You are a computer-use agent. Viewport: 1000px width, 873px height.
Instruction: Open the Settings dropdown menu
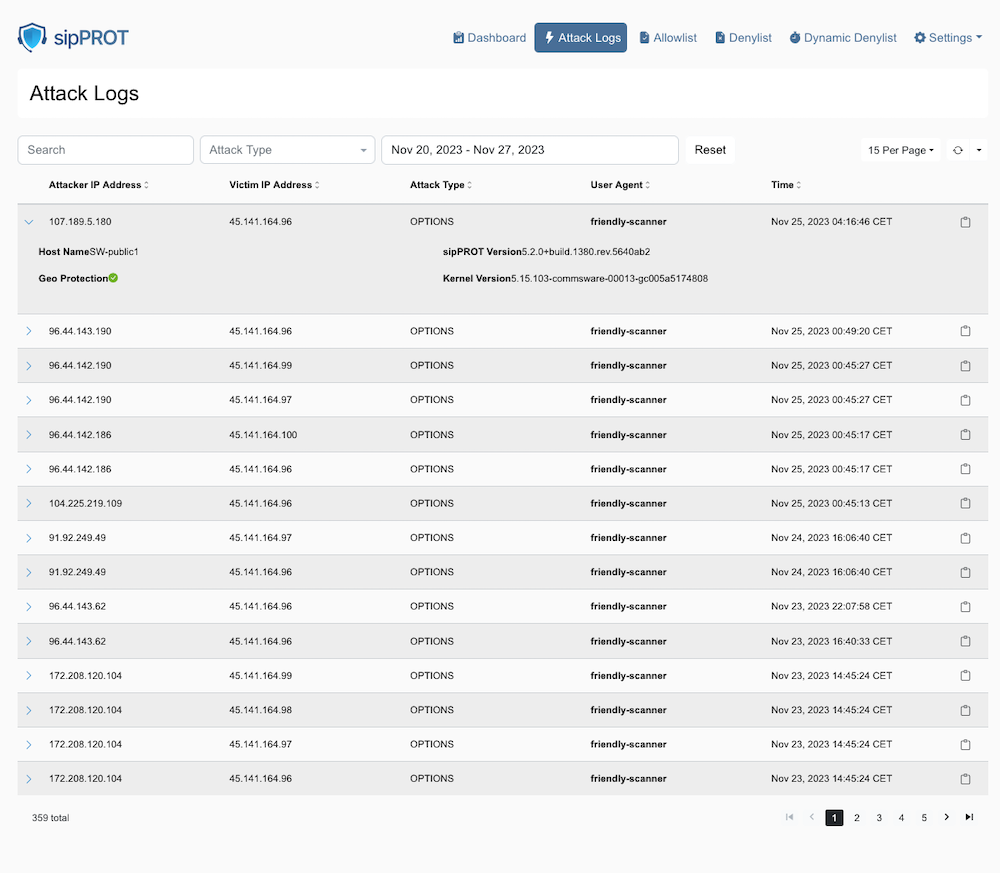947,38
